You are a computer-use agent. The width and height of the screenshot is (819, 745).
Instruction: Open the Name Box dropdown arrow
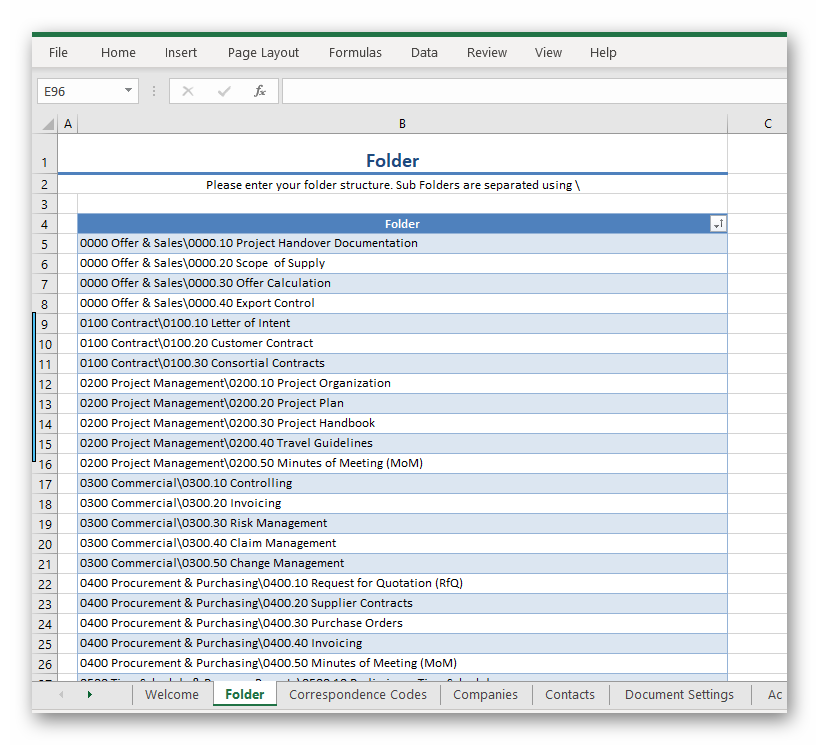pyautogui.click(x=129, y=90)
